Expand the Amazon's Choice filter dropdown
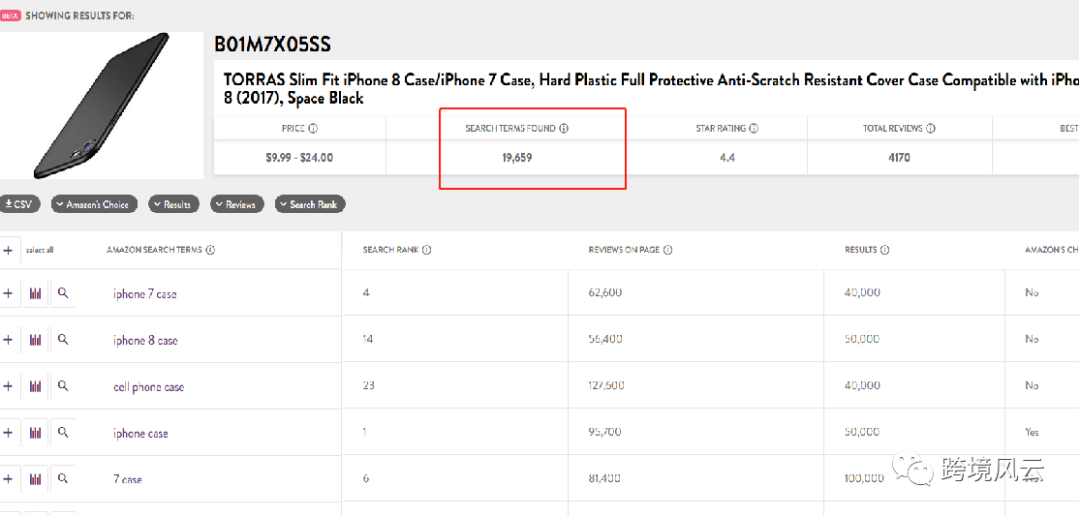 click(x=93, y=204)
